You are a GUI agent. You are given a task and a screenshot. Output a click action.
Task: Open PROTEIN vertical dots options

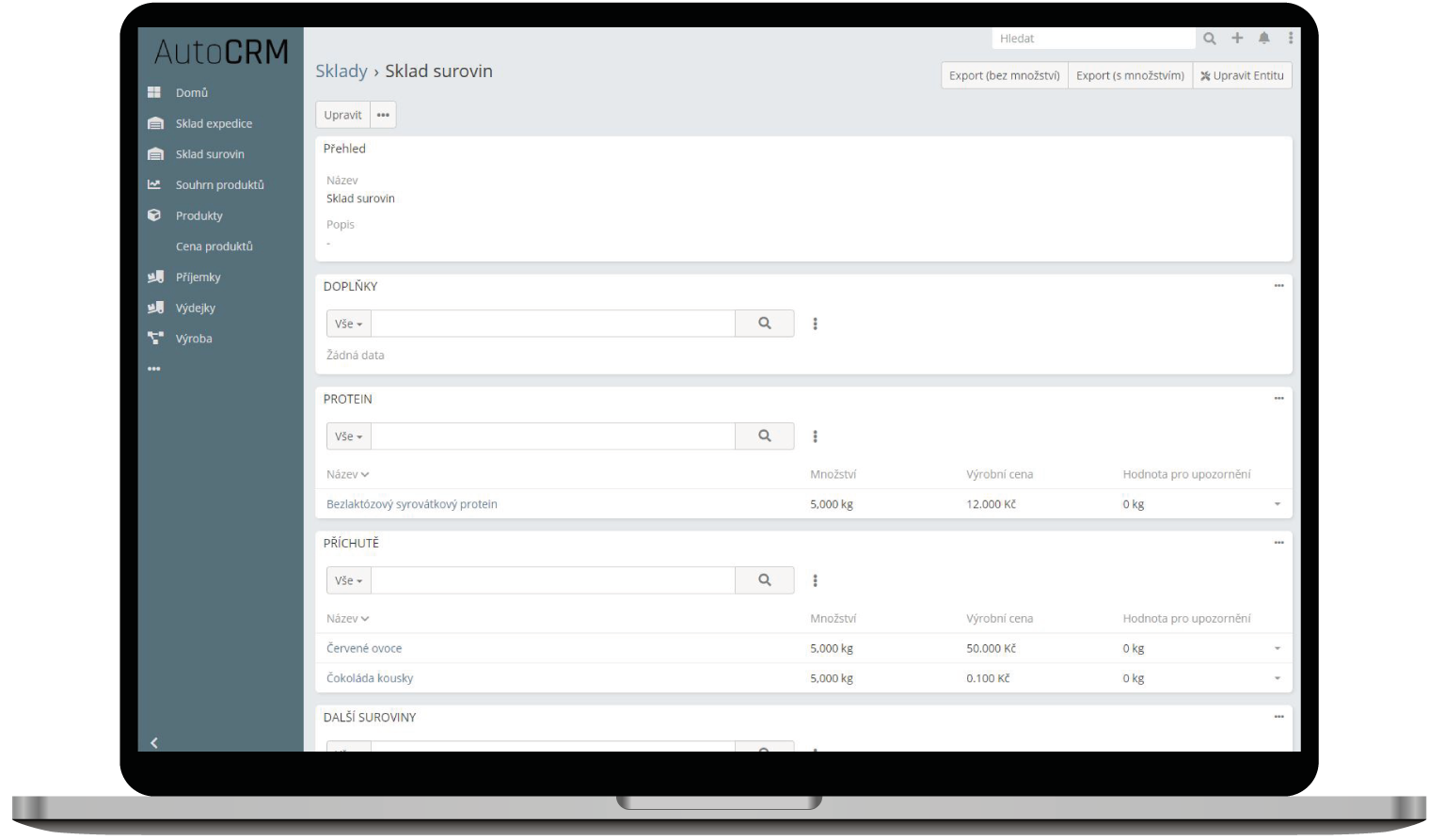tap(815, 436)
